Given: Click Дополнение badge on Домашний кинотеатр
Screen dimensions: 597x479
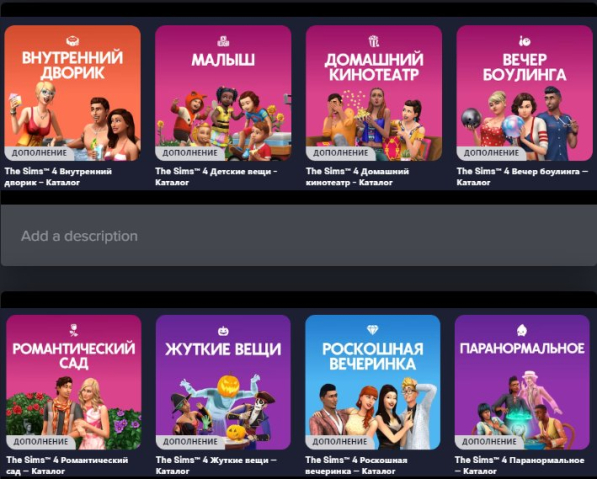Looking at the screenshot, I should pyautogui.click(x=340, y=153).
